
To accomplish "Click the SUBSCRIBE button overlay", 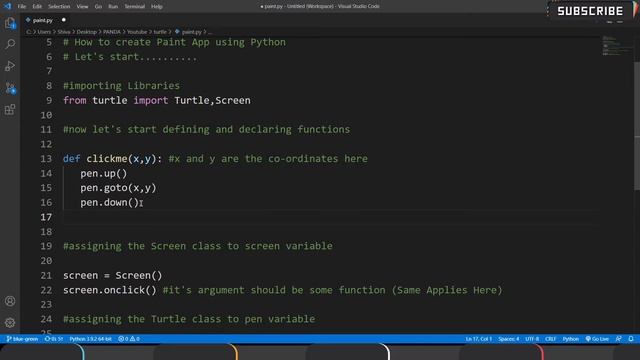I will (x=590, y=11).
